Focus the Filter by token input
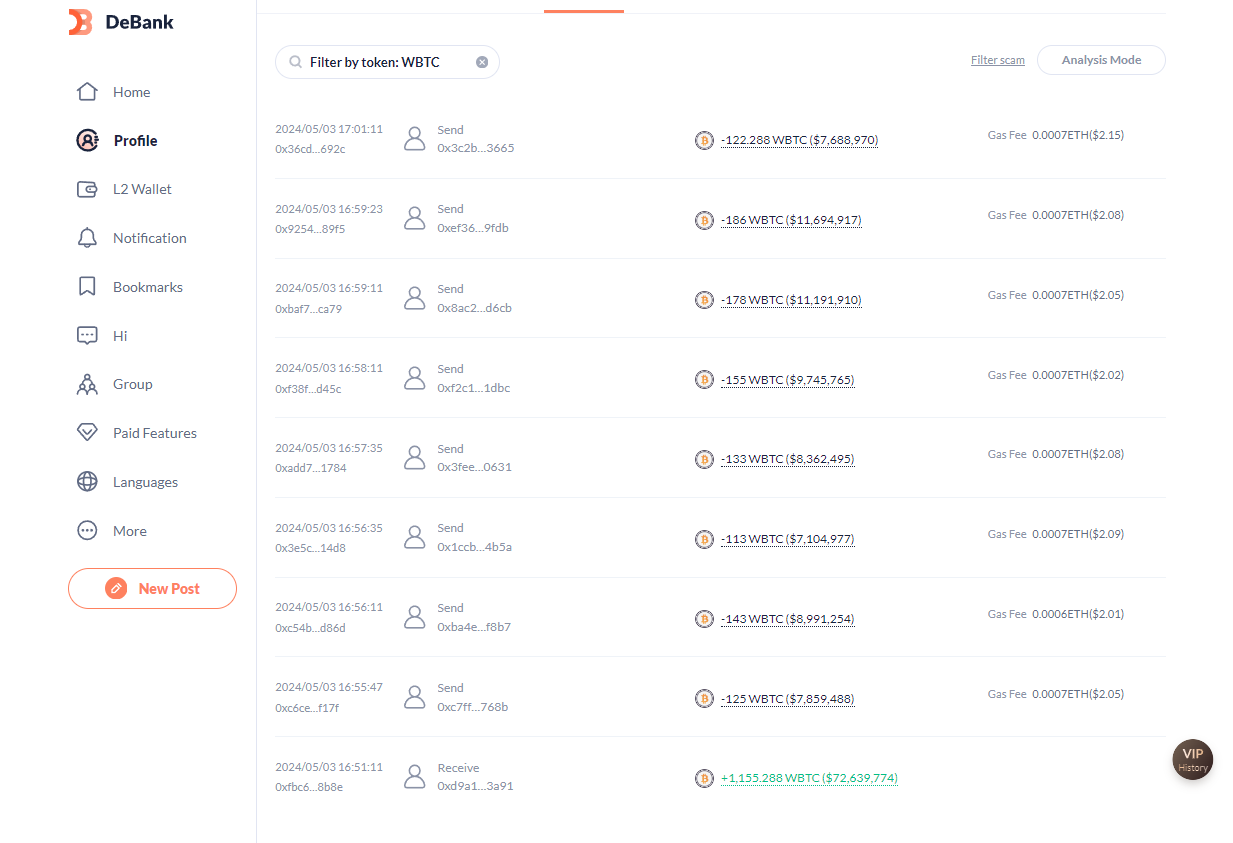1233x843 pixels. (387, 62)
